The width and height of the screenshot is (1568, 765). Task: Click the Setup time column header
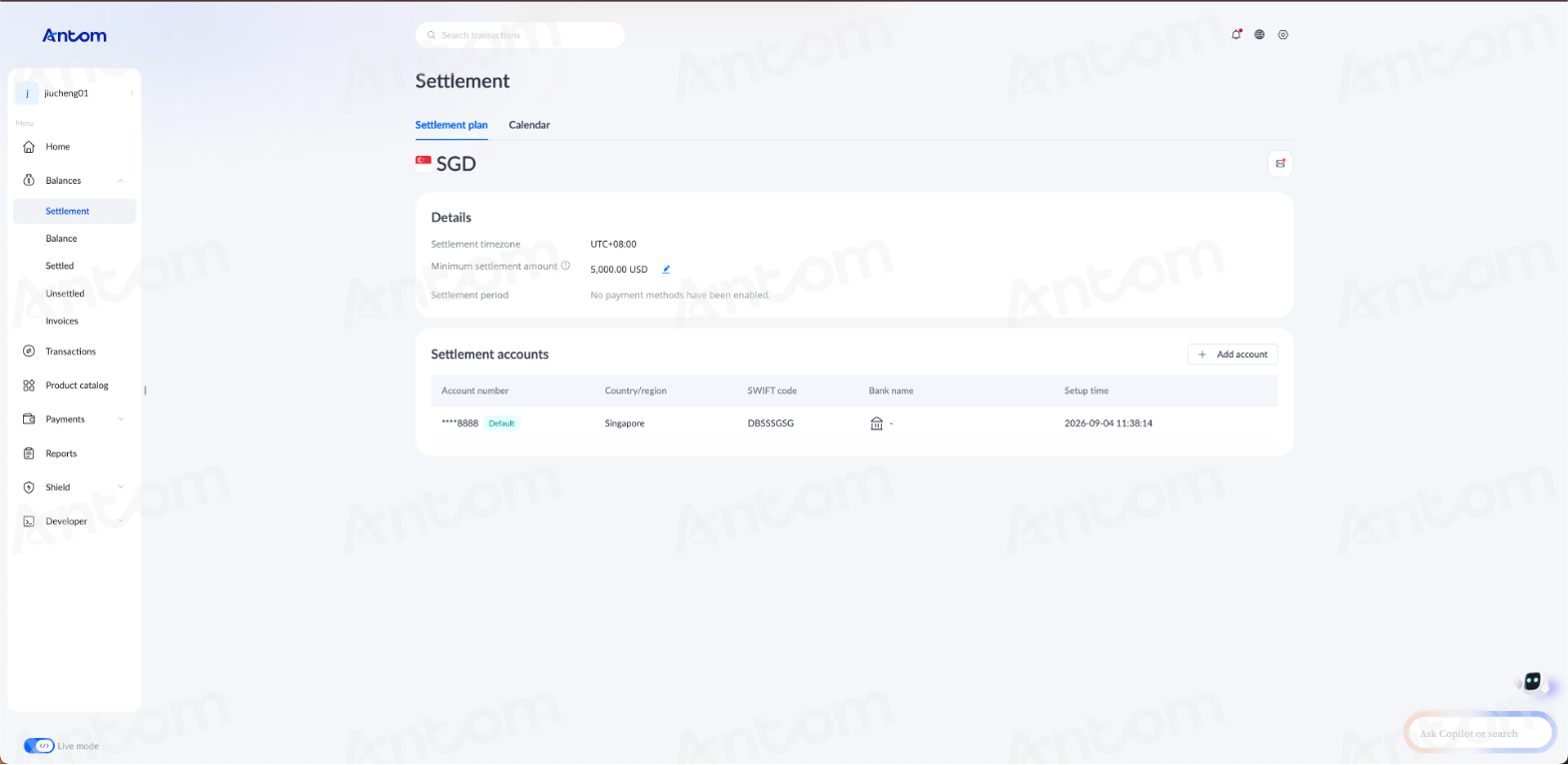click(x=1087, y=390)
